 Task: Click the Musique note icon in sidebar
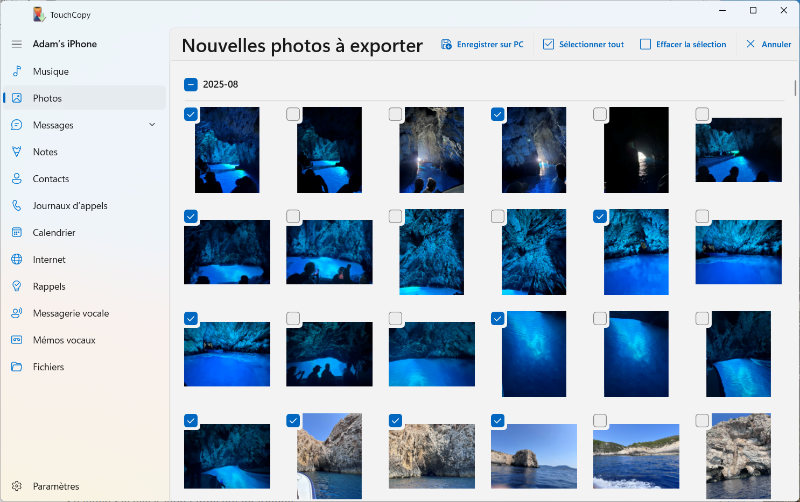[x=17, y=71]
